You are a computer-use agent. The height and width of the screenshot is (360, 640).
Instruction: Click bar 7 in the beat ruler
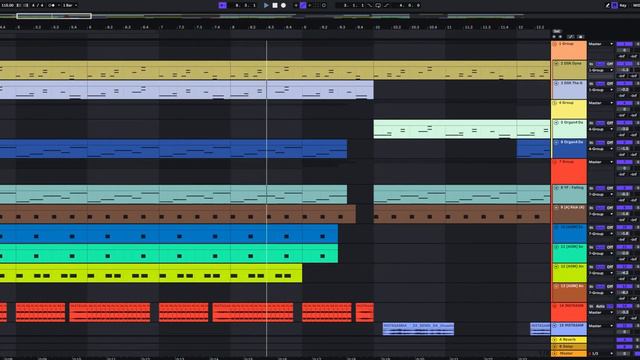click(162, 27)
